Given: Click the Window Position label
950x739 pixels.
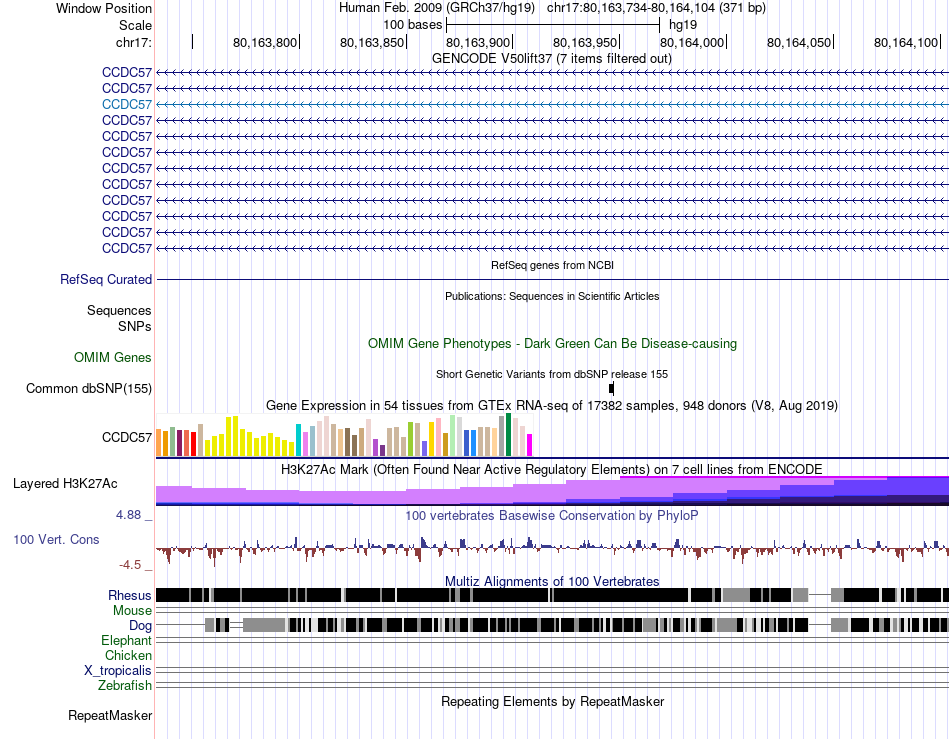Looking at the screenshot, I should click(104, 8).
